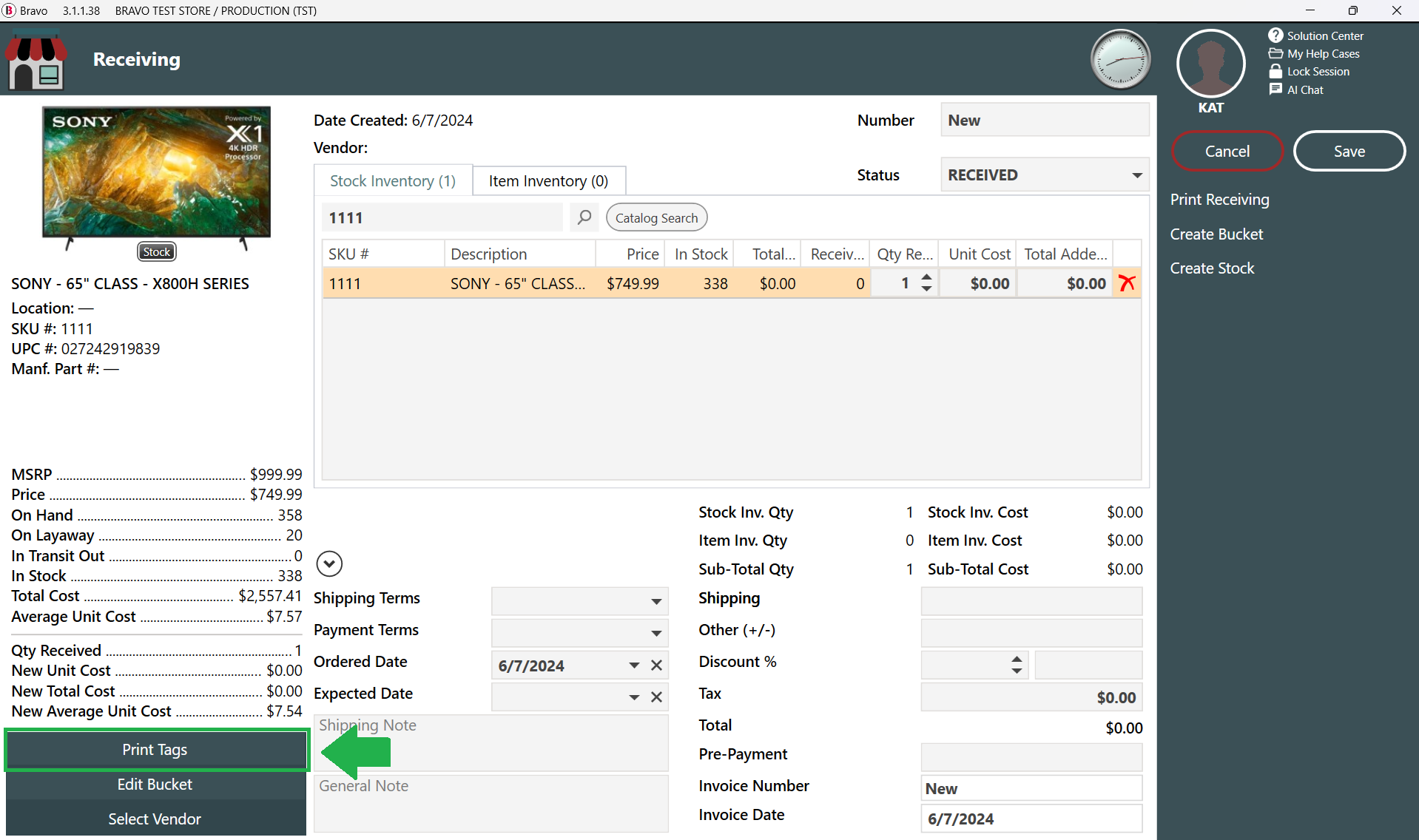Viewport: 1419px width, 840px height.
Task: Open AI Chat
Action: coord(1296,89)
